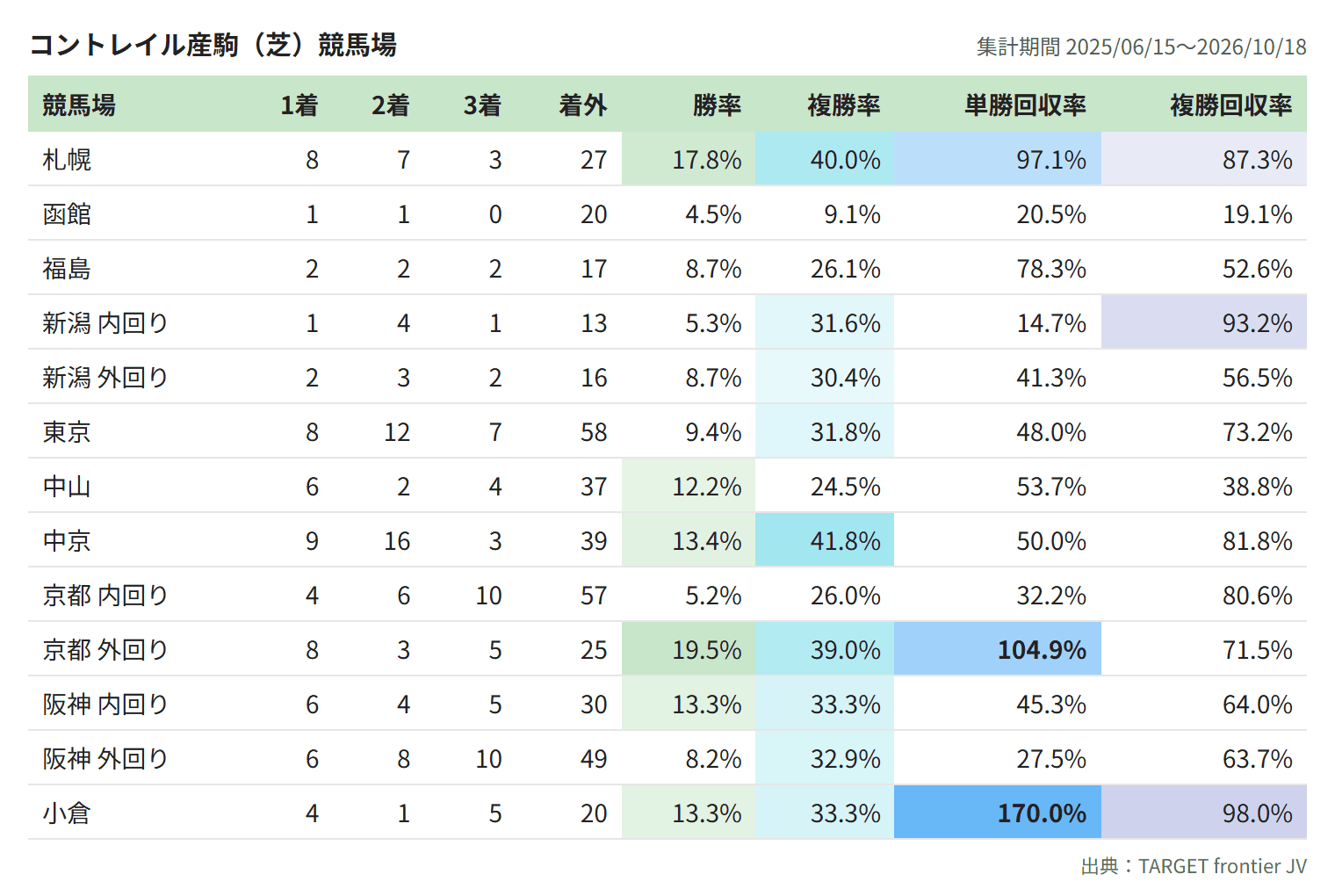Click the 札幌 17.8% win rate cell
Viewport: 1335px width, 896px height.
click(689, 159)
